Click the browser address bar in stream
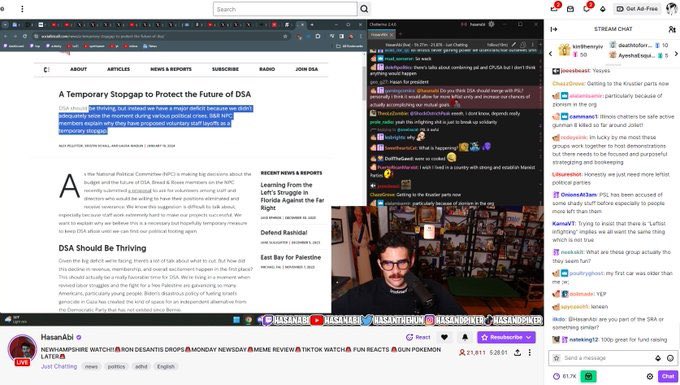Screen dimensions: 680x385 pos(160,36)
